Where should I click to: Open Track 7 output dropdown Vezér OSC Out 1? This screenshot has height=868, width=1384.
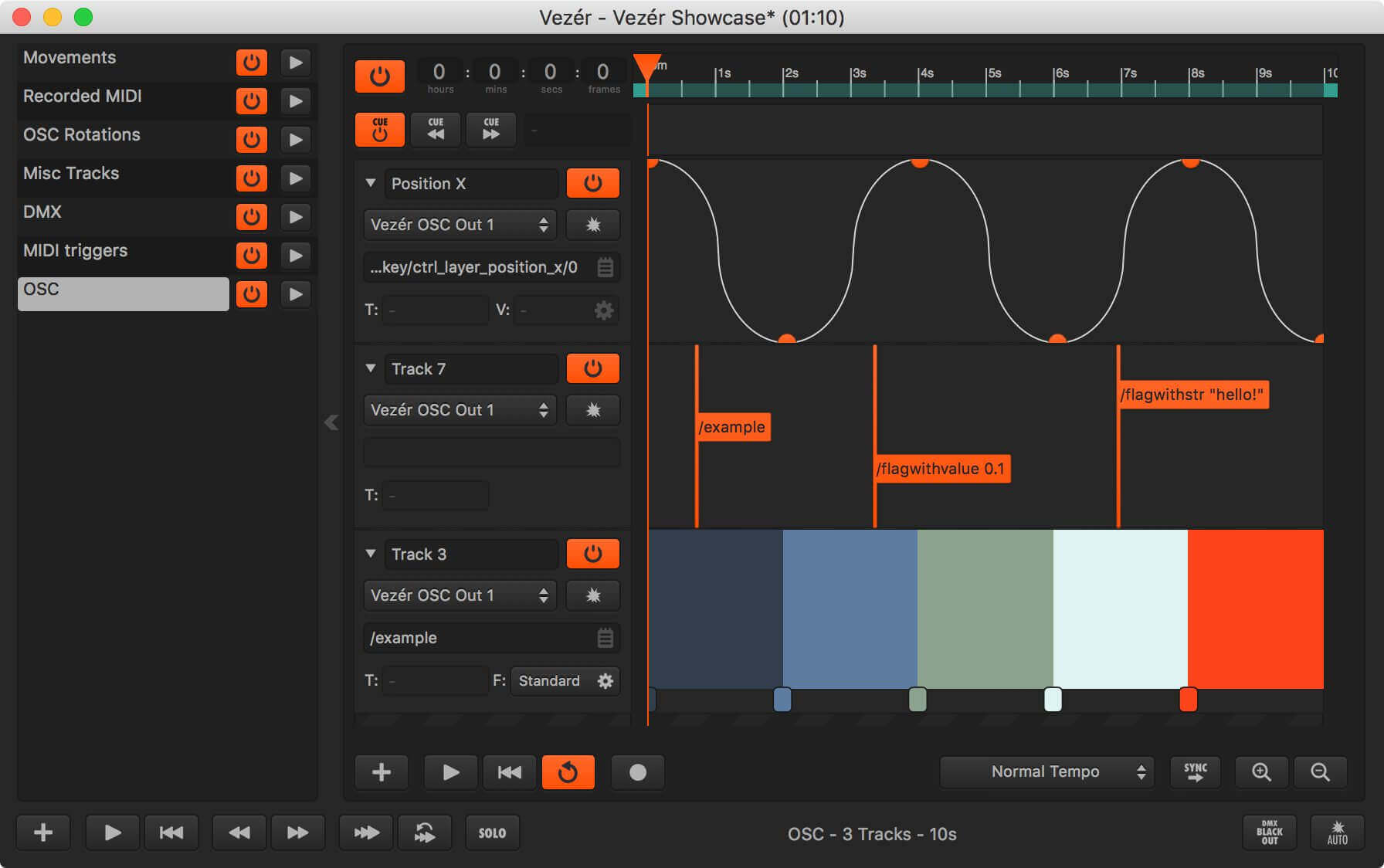(x=460, y=410)
